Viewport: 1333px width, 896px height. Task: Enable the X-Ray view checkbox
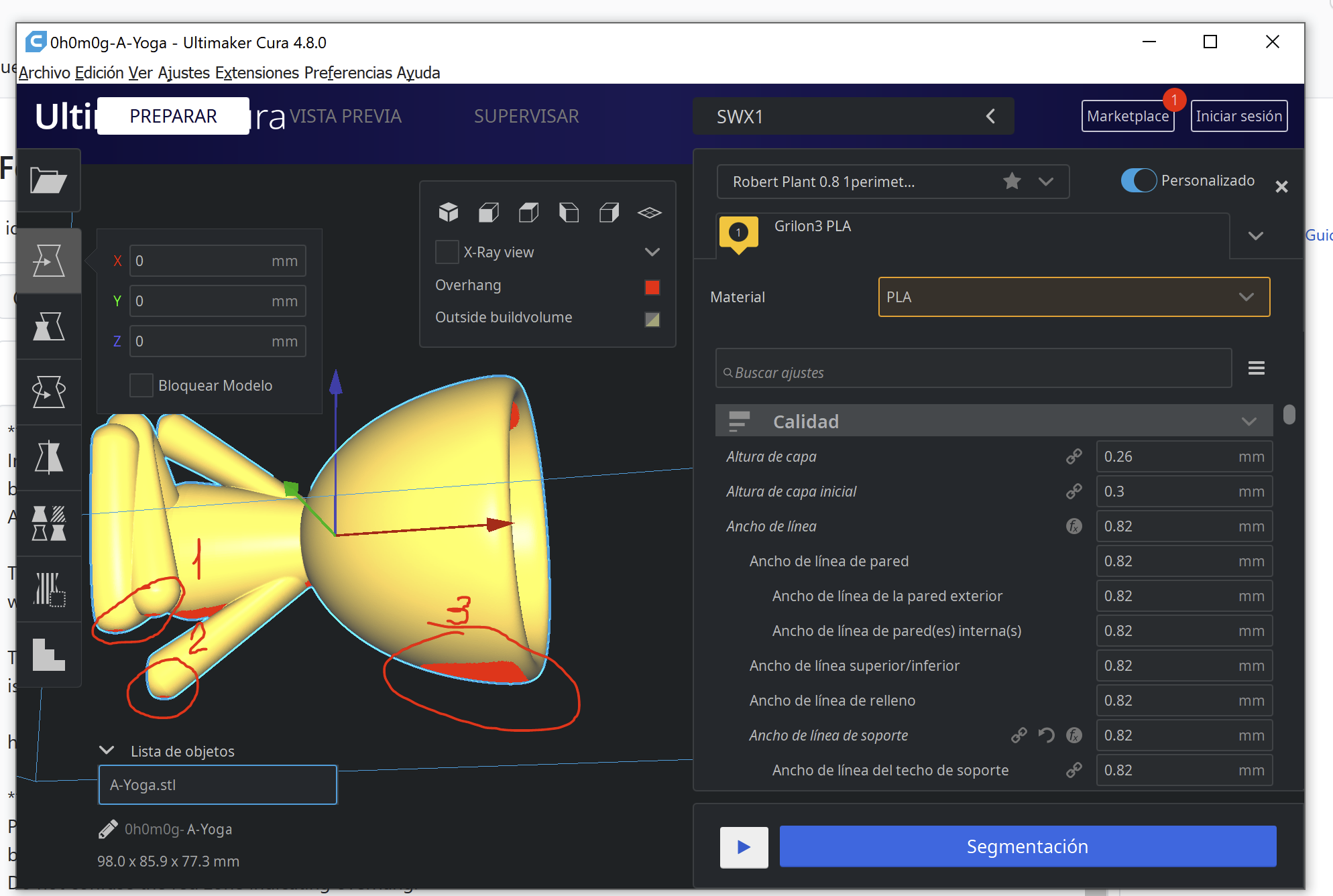(447, 252)
